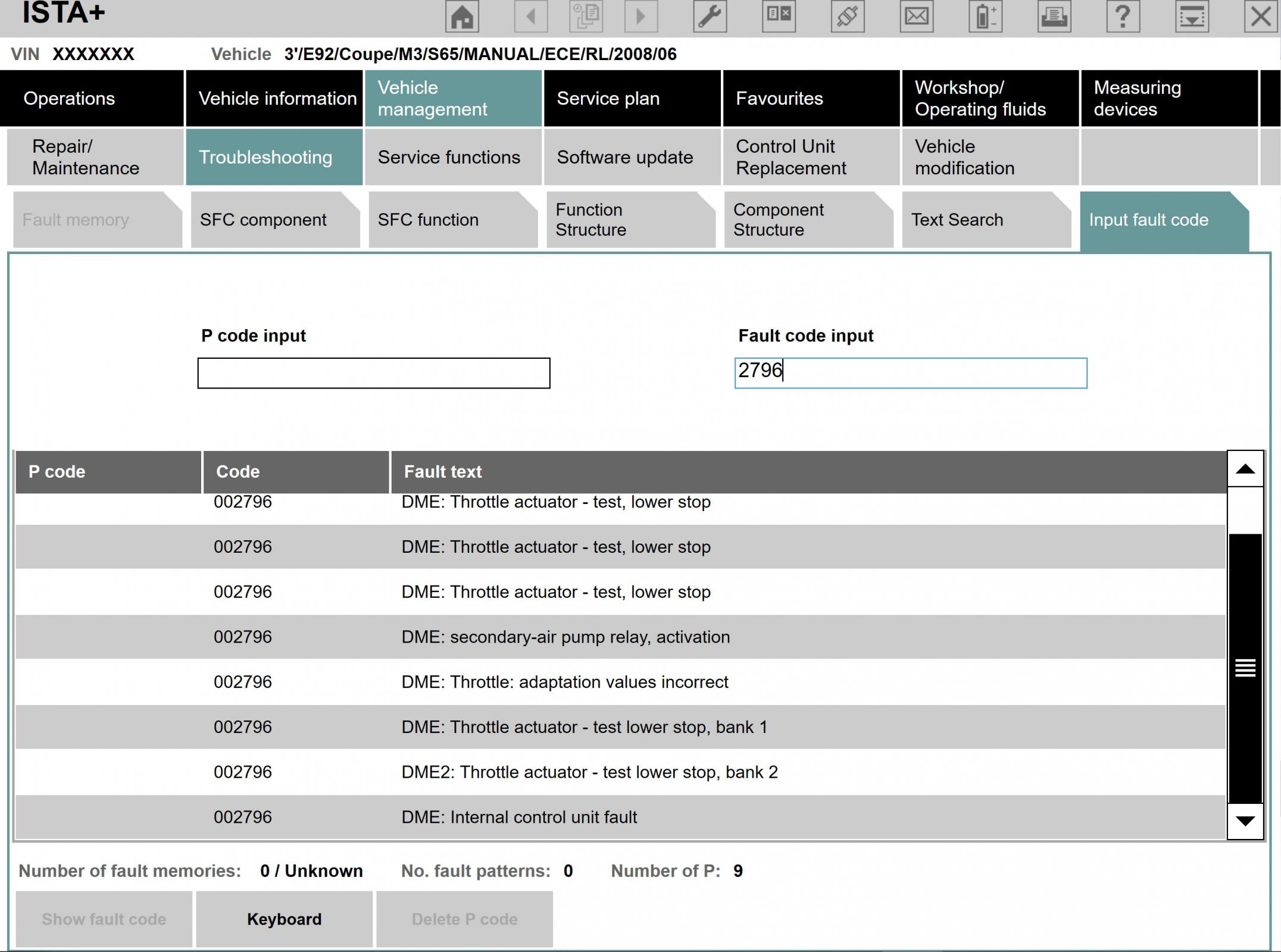This screenshot has width=1281, height=952.
Task: Click into the P code input field
Action: [x=374, y=373]
